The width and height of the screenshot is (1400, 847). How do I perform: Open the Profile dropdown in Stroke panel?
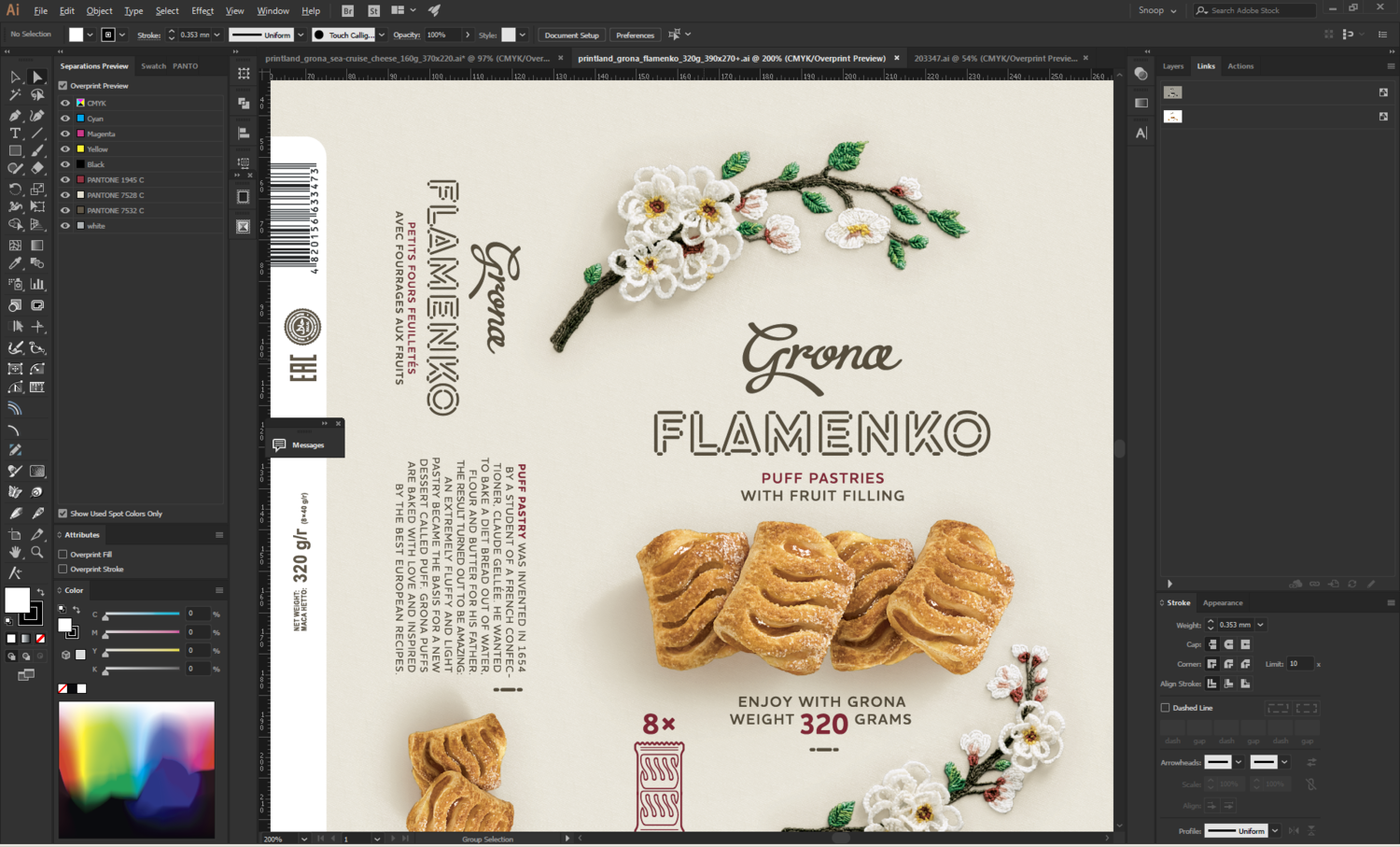click(x=1275, y=830)
